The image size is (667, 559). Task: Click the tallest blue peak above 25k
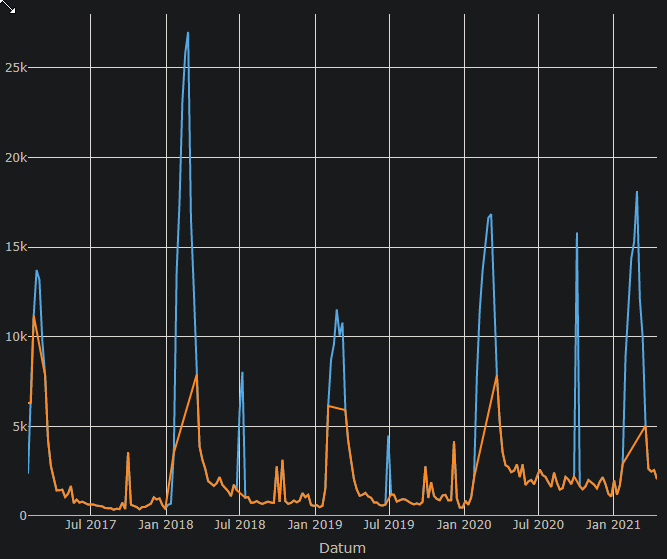point(187,34)
